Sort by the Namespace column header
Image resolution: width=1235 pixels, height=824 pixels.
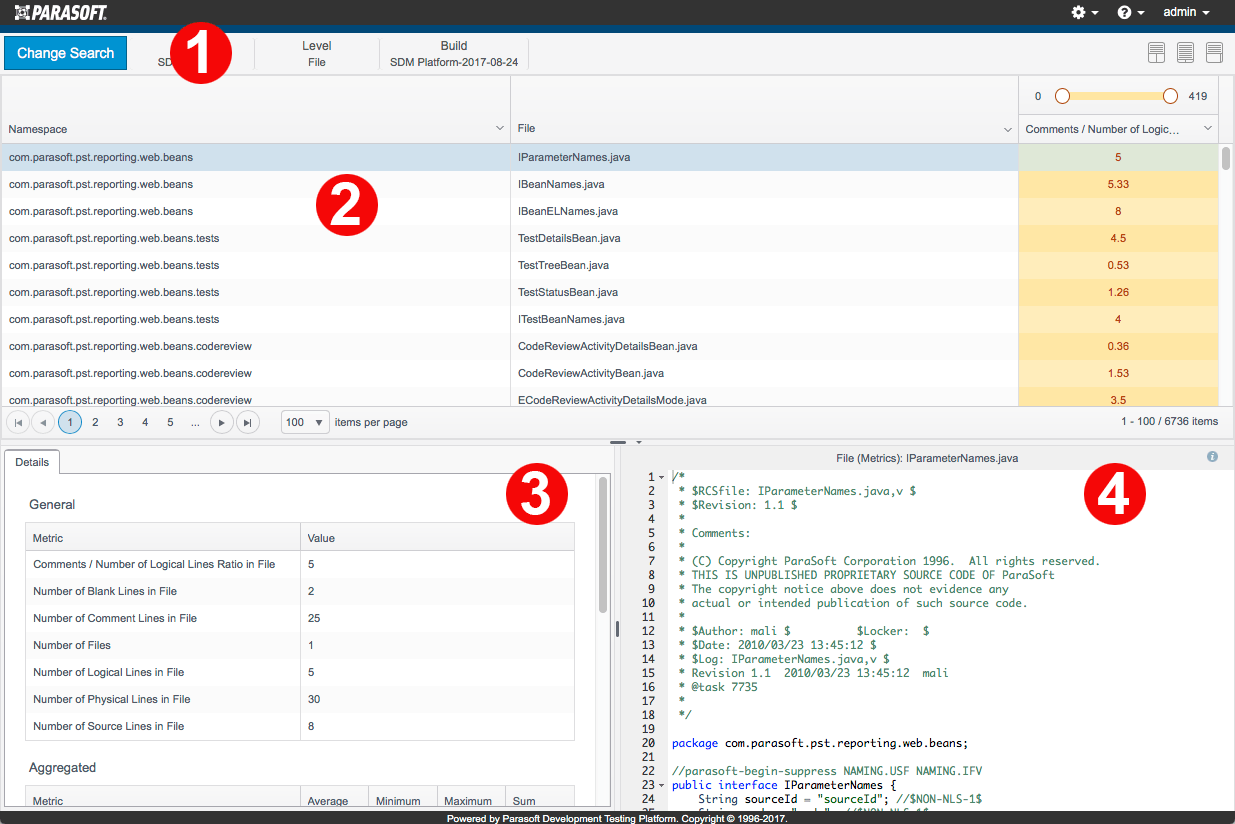38,129
